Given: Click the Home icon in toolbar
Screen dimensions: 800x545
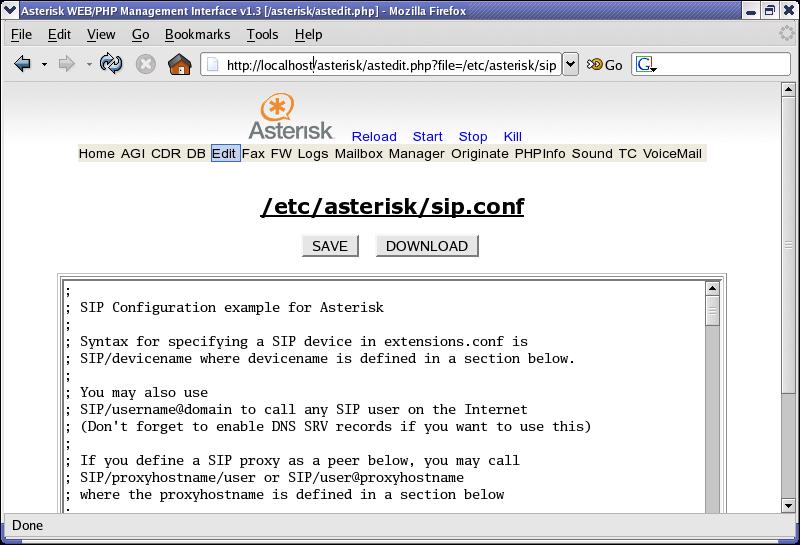Looking at the screenshot, I should click(x=180, y=64).
